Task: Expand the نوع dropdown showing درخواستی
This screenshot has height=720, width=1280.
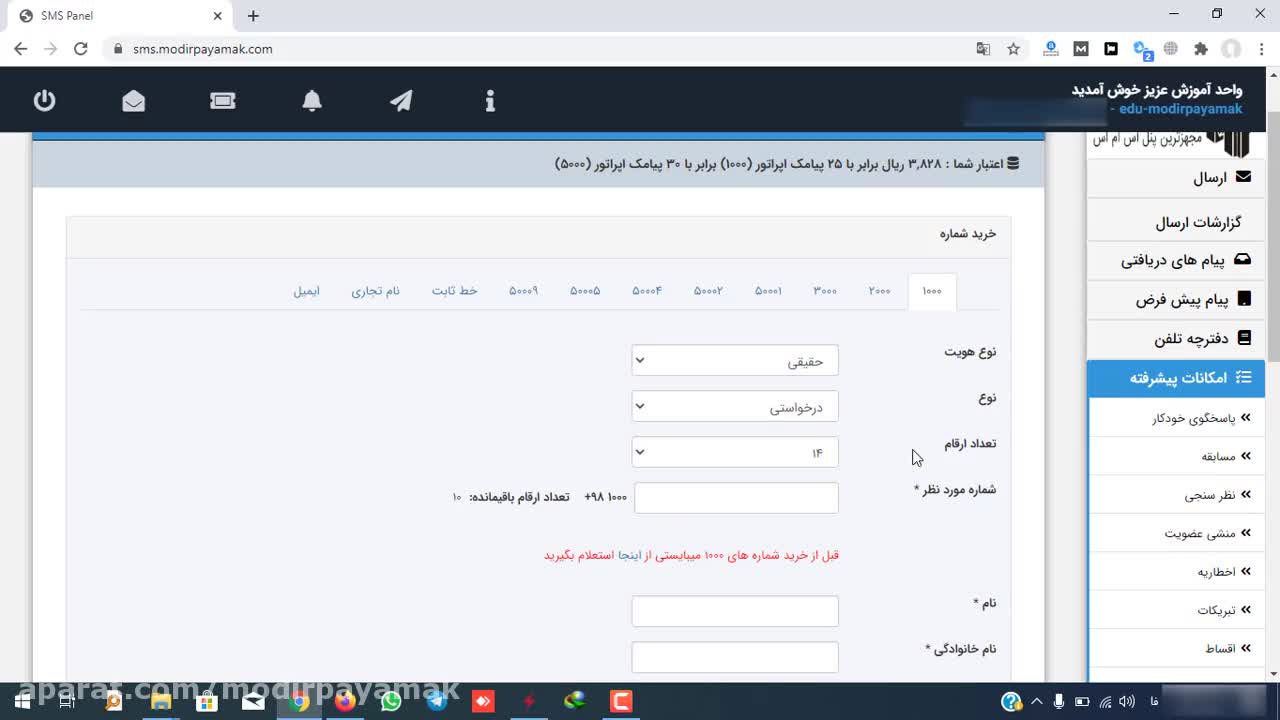Action: coord(735,407)
